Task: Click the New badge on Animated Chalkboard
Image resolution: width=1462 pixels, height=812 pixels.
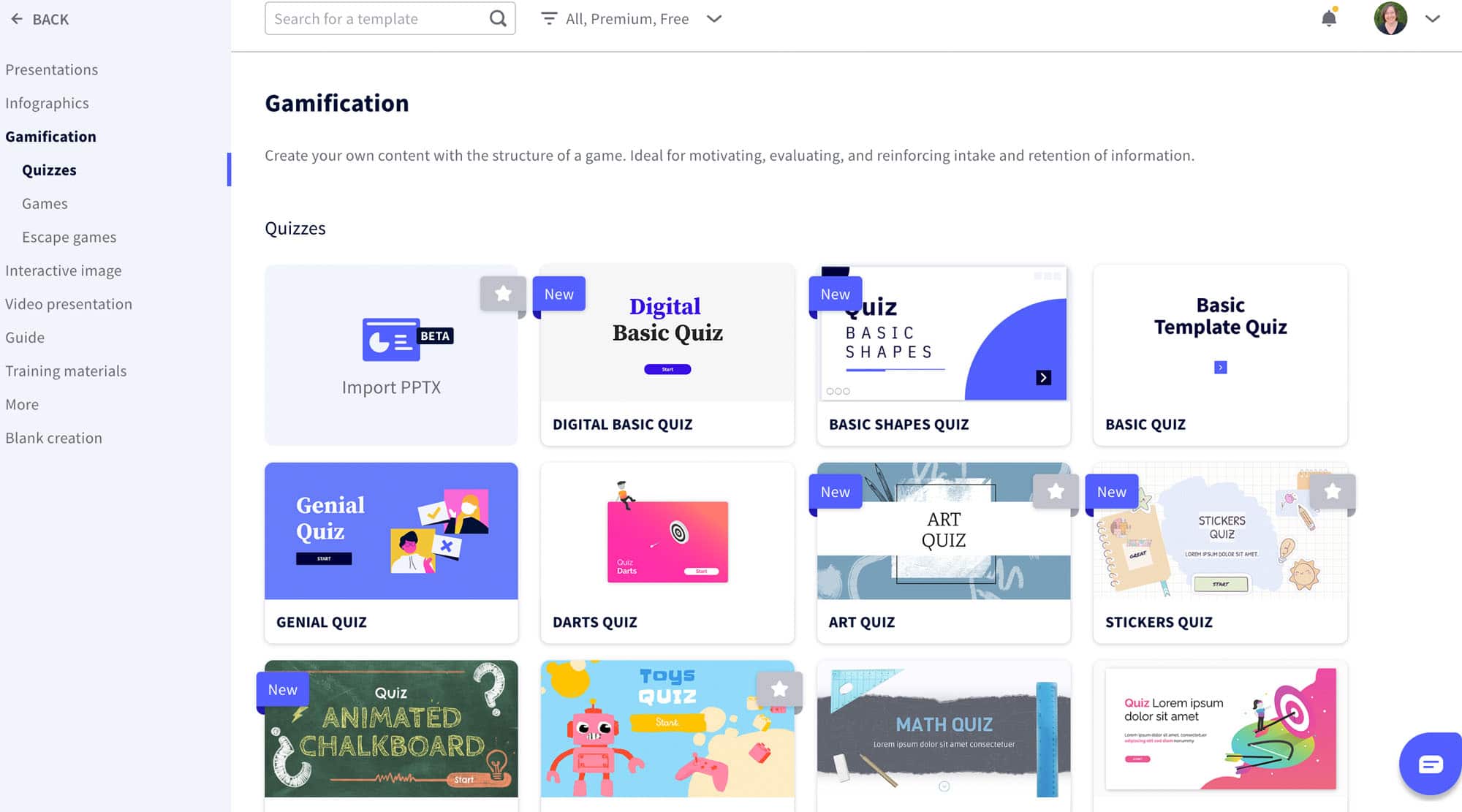Action: click(x=283, y=689)
